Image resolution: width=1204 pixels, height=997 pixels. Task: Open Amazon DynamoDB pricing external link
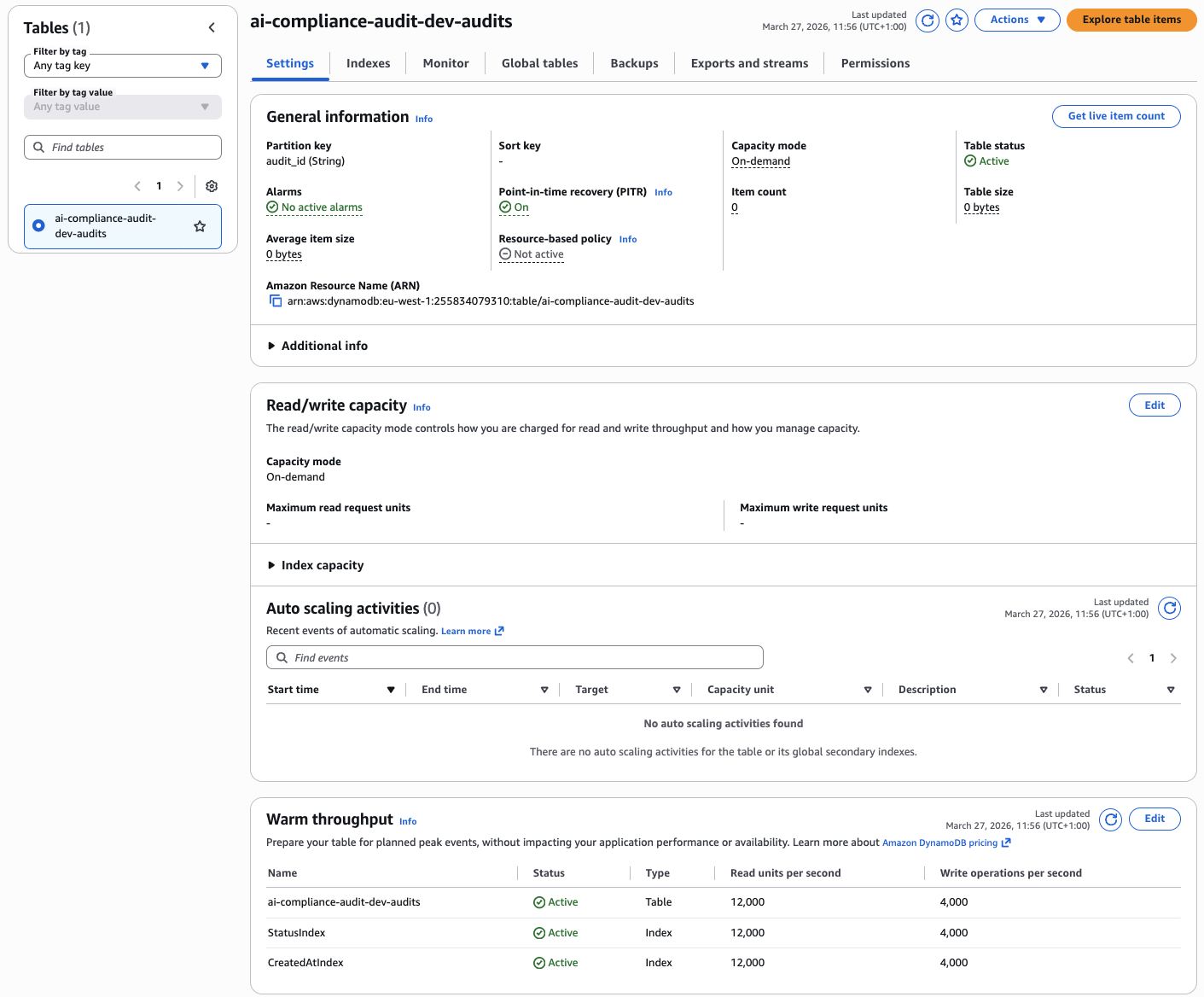941,842
